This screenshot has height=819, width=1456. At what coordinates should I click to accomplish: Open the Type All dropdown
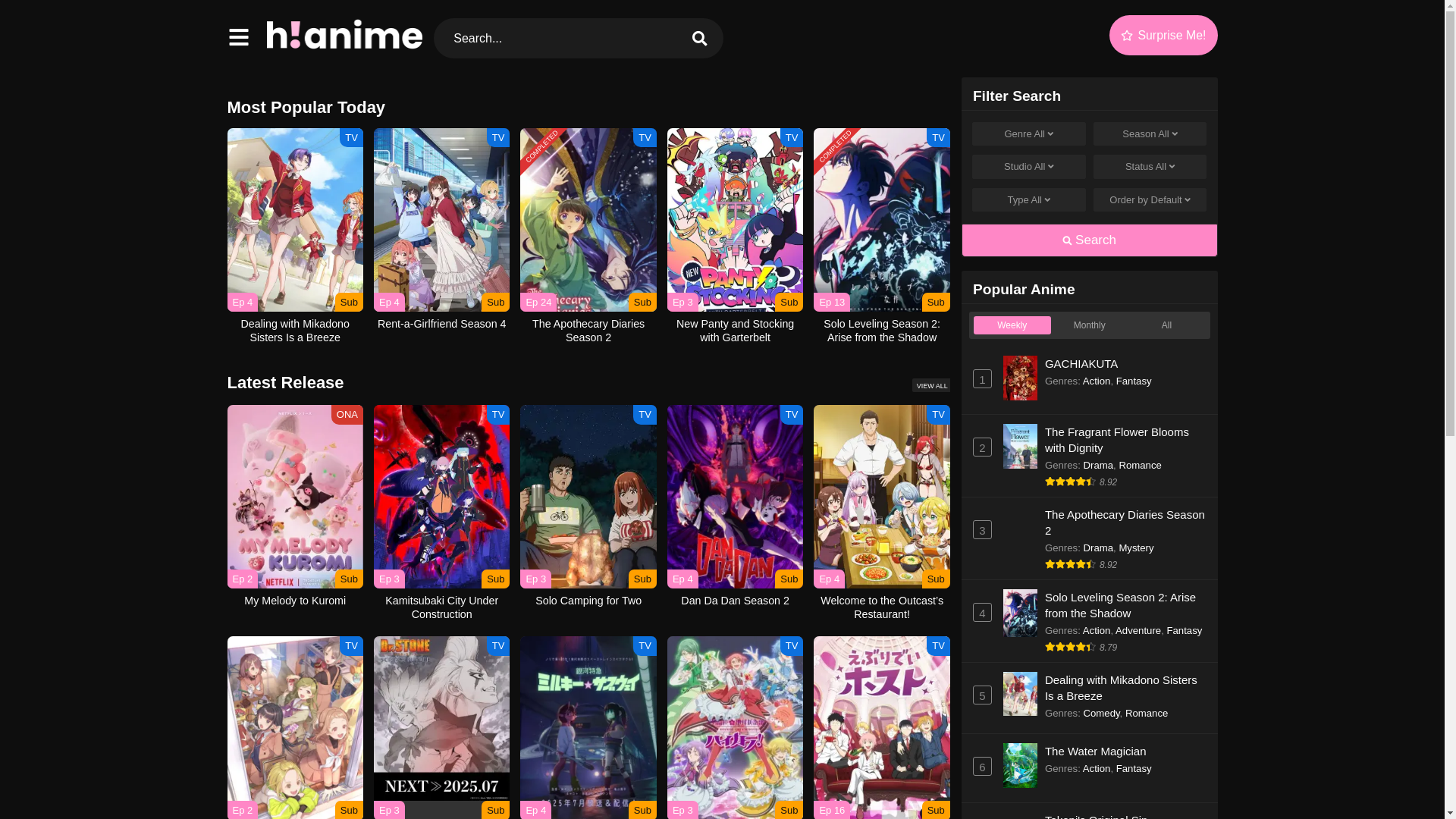coord(1029,200)
